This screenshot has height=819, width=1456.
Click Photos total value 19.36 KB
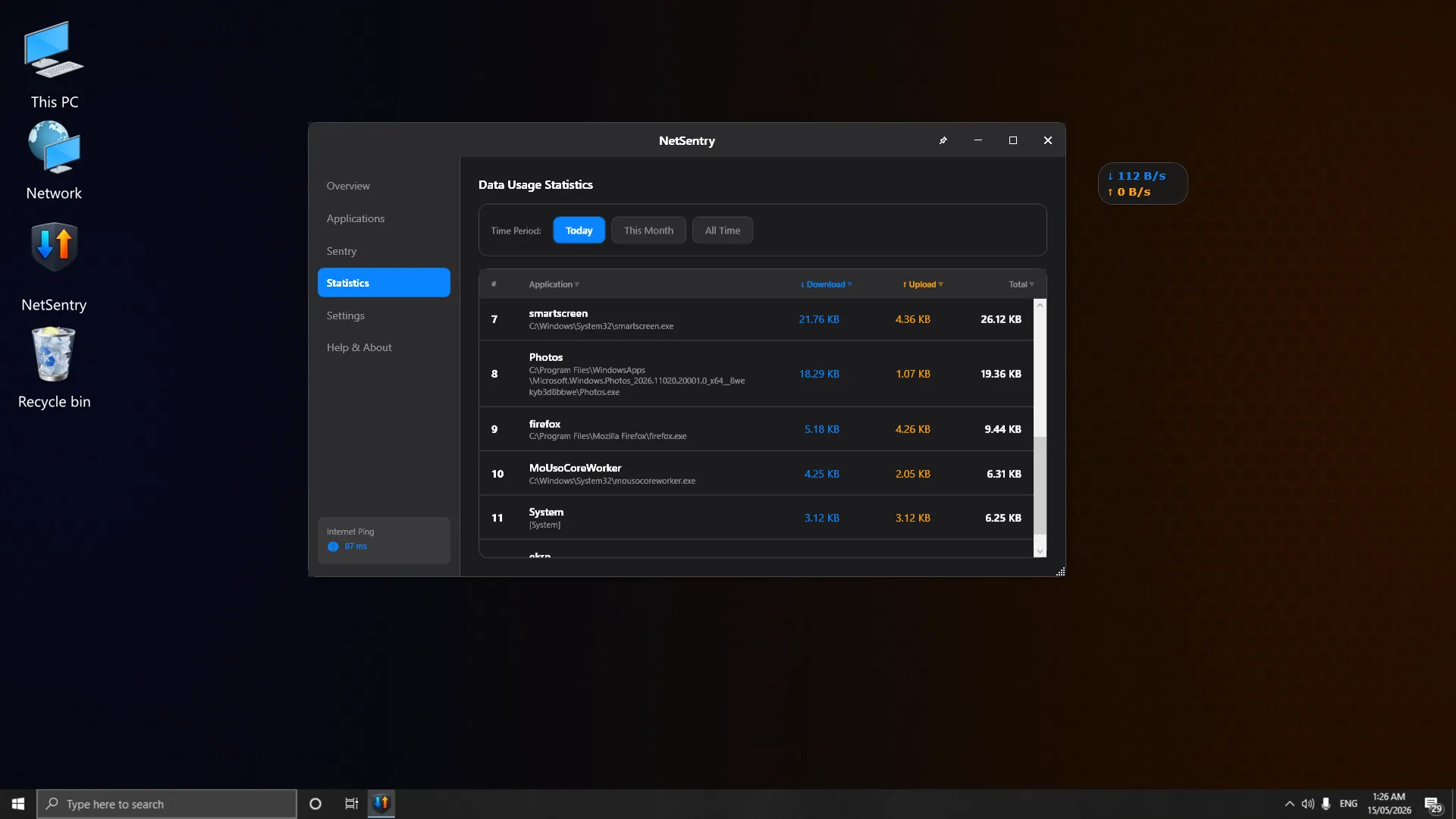click(x=1001, y=374)
